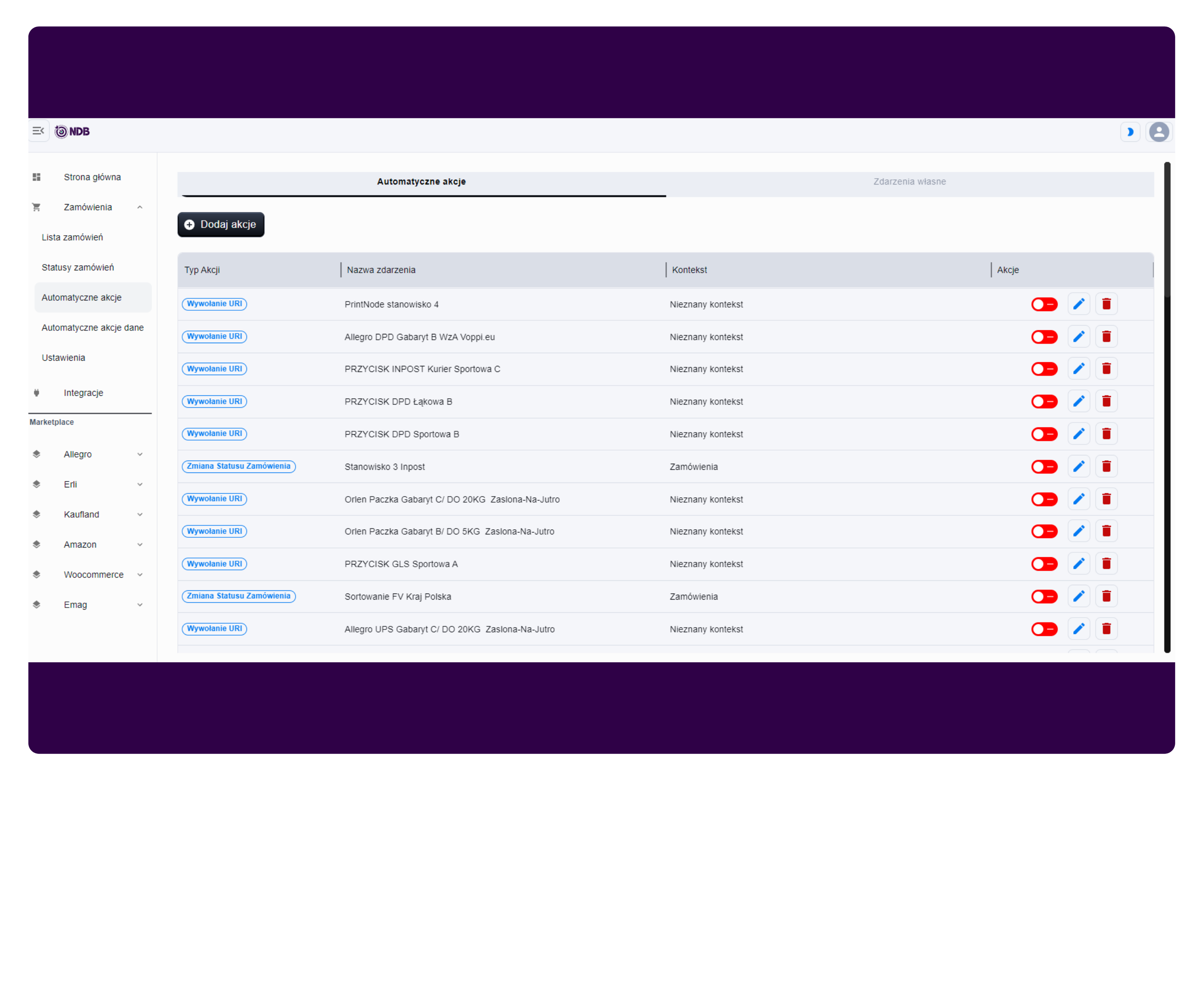Click the Kaufland layers icon
Viewport: 1204px width, 985px height.
point(36,514)
